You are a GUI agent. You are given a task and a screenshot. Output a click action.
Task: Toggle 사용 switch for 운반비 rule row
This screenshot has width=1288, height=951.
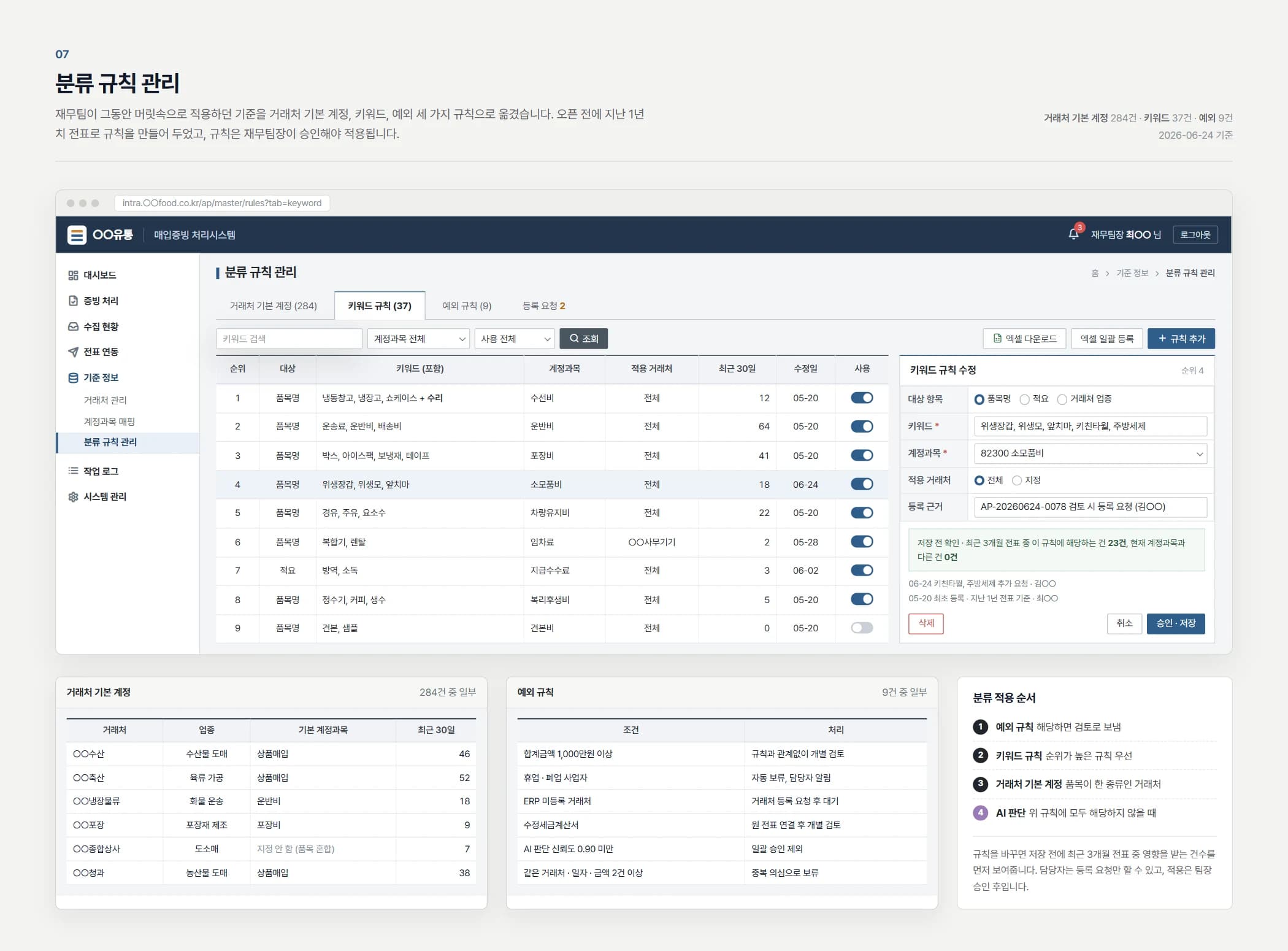click(862, 426)
